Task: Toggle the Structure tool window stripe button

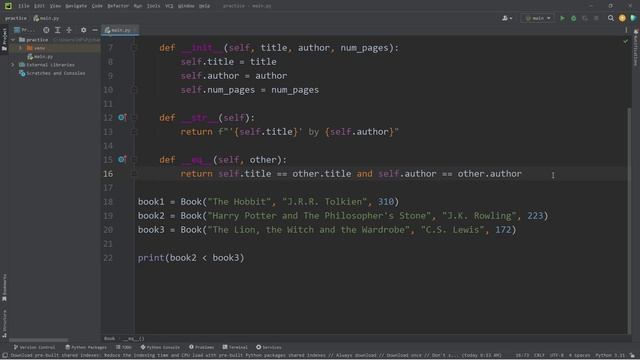Action: click(x=4, y=324)
